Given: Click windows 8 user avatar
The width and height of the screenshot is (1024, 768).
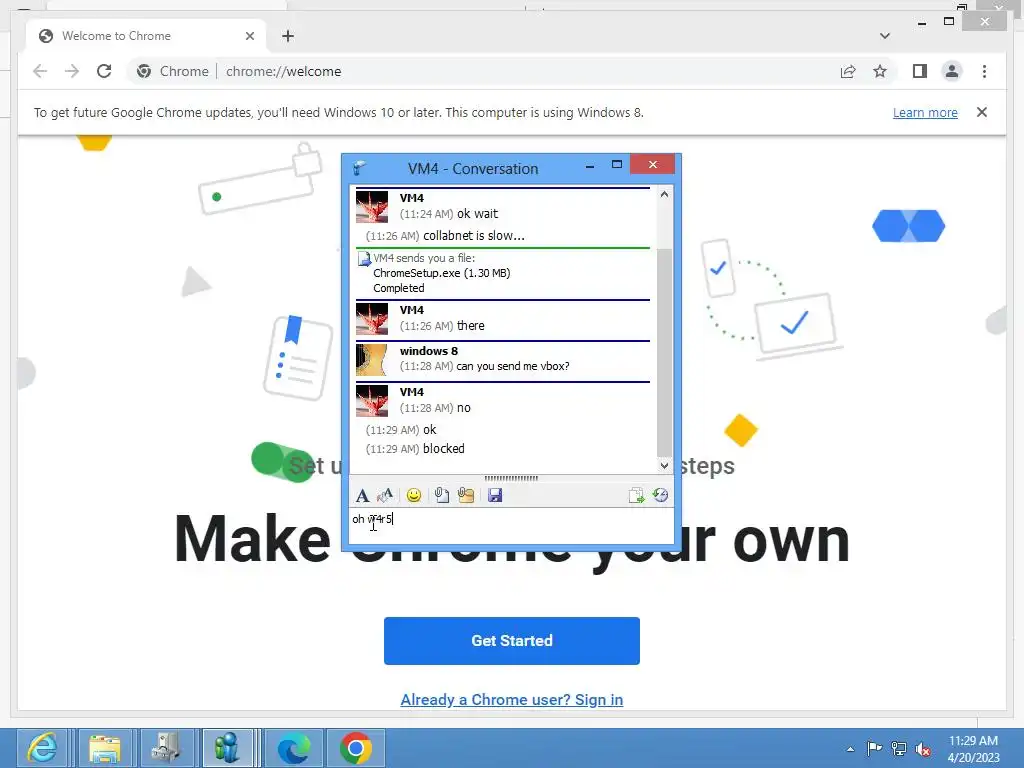Looking at the screenshot, I should point(372,360).
